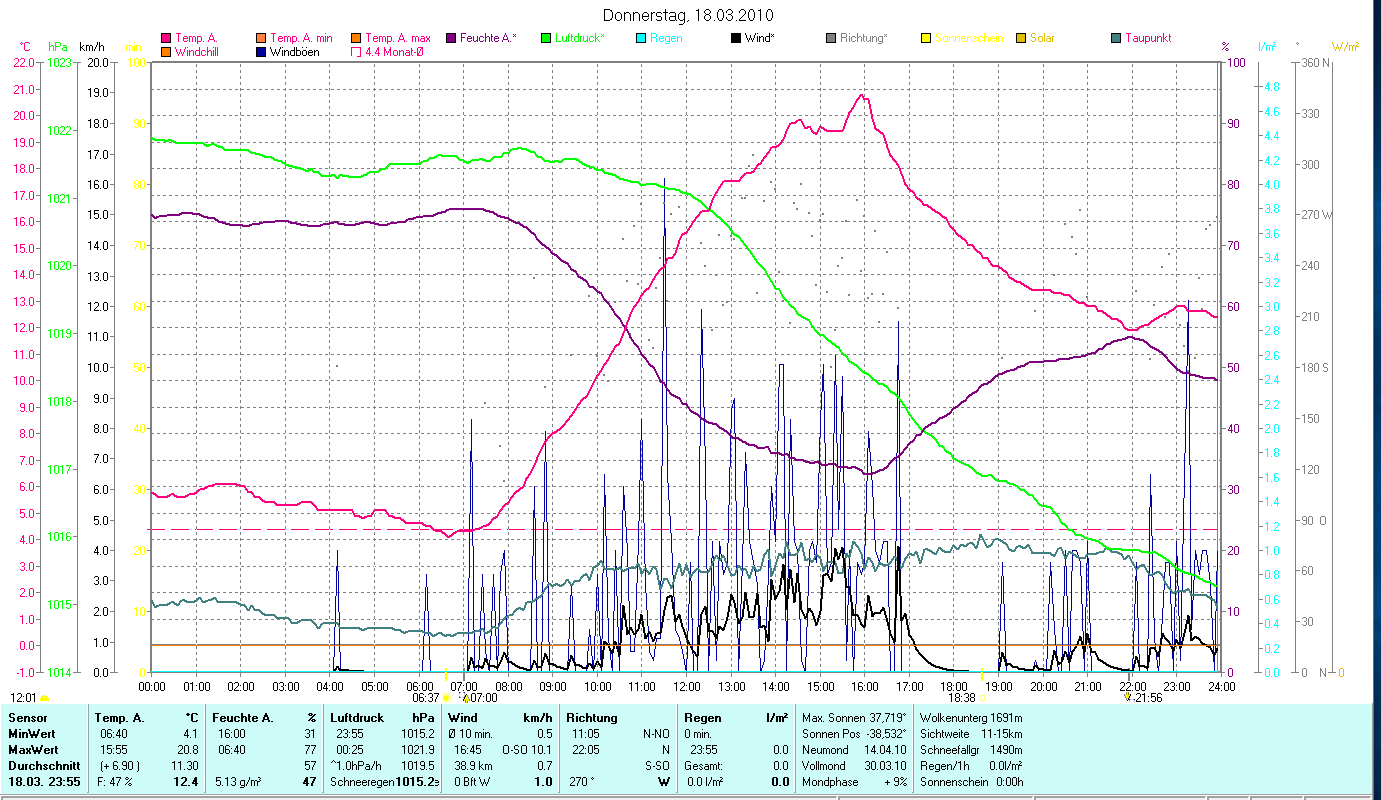Click the pink Temp. A. legend swatch
This screenshot has height=800, width=1381.
tap(166, 38)
